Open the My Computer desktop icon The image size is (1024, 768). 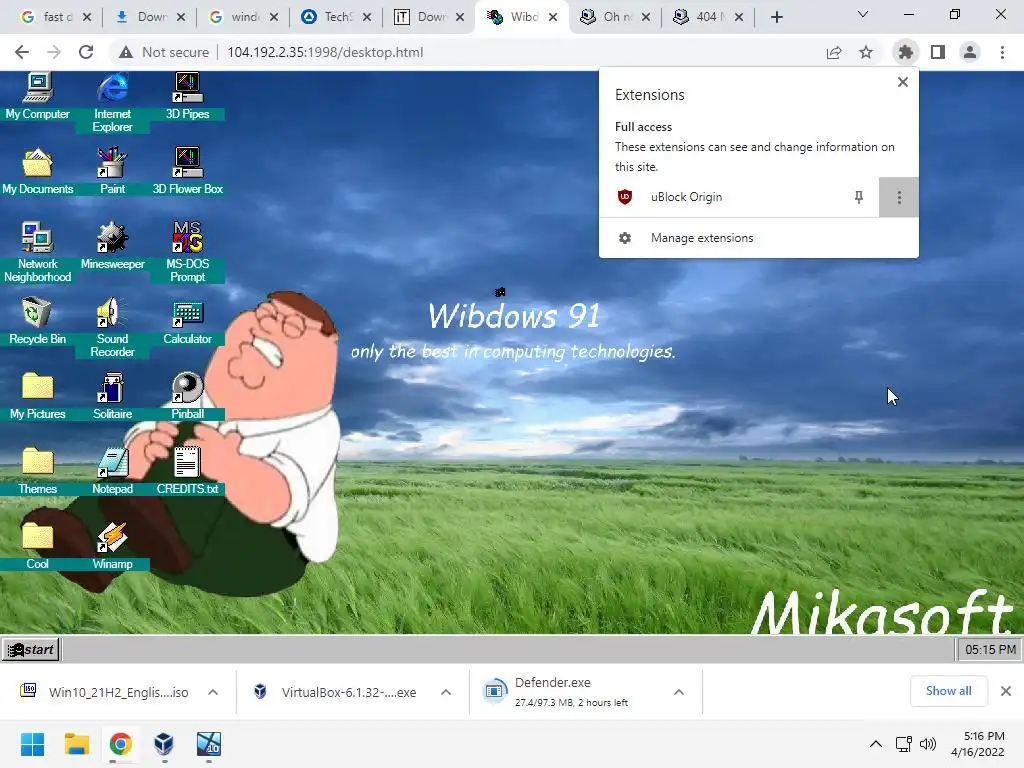tap(37, 96)
